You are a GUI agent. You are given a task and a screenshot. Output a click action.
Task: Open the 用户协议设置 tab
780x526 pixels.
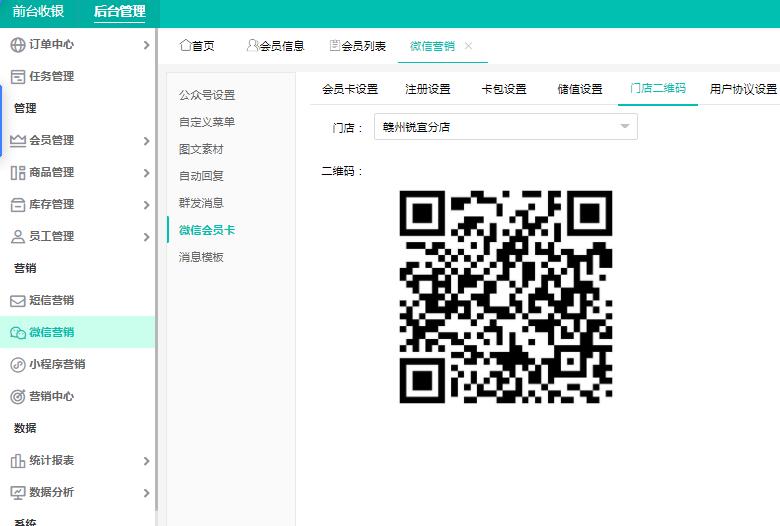(743, 89)
